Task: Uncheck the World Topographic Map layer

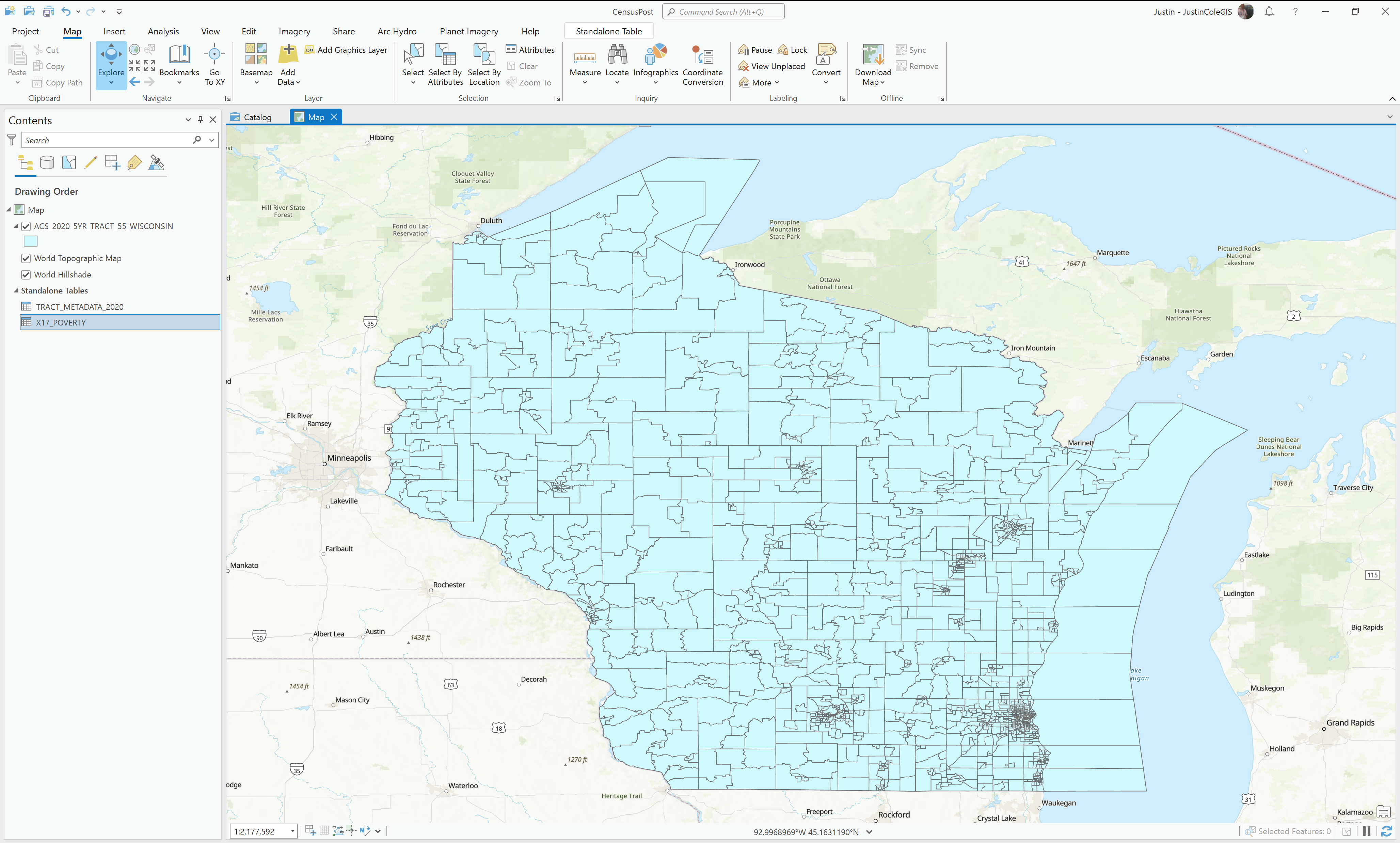Action: 26,258
